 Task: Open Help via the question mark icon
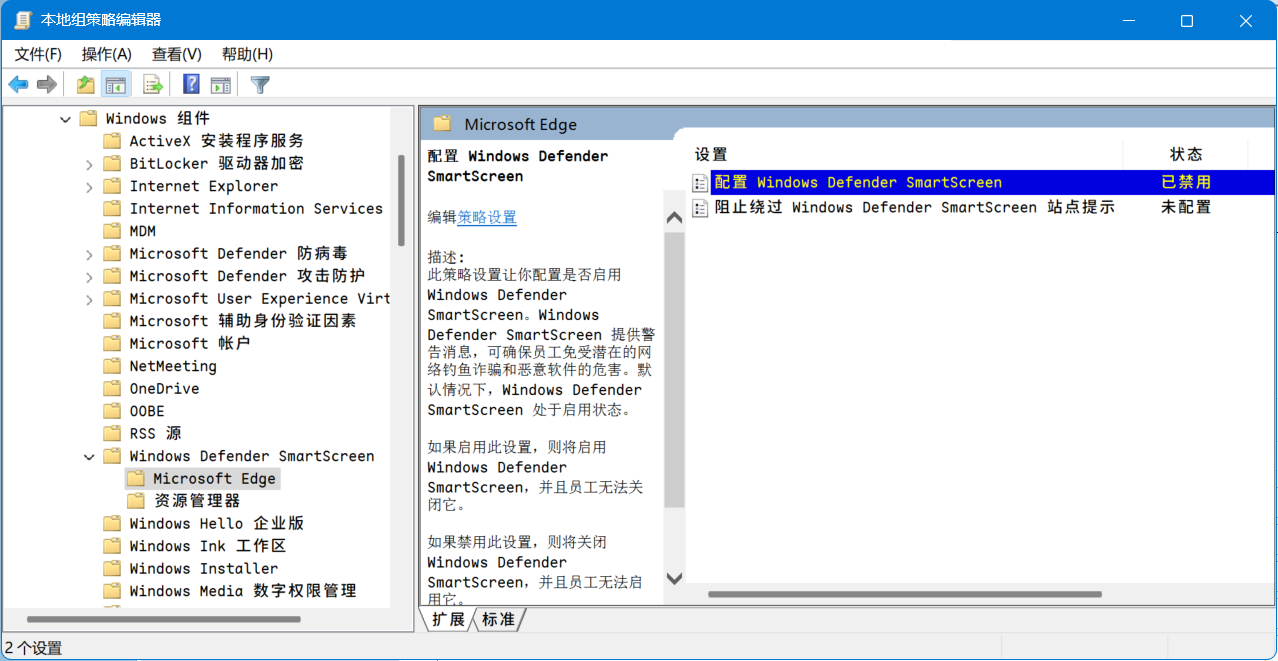coord(192,85)
